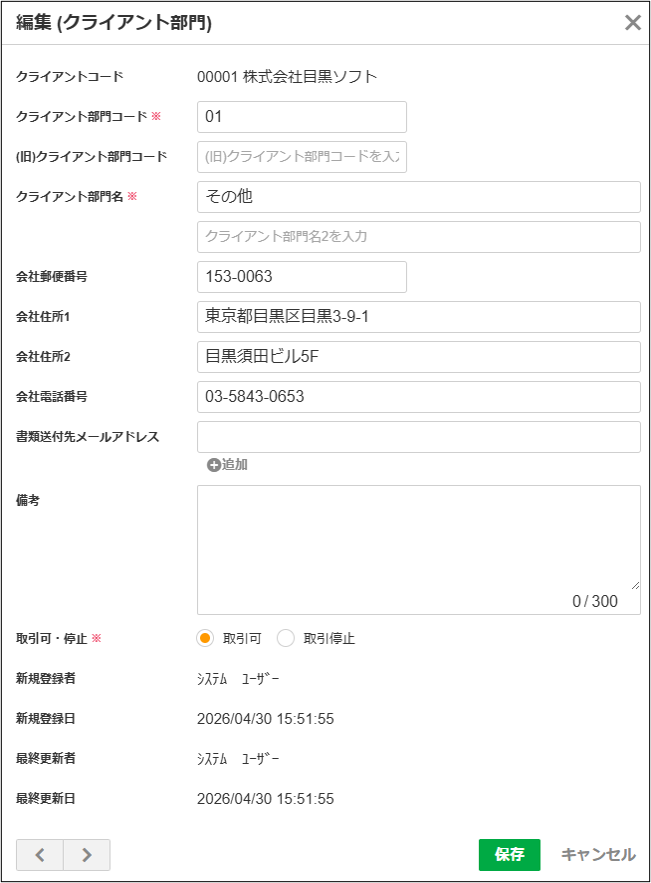The width and height of the screenshot is (651, 883).
Task: Click the 備考 label
Action: click(x=28, y=501)
